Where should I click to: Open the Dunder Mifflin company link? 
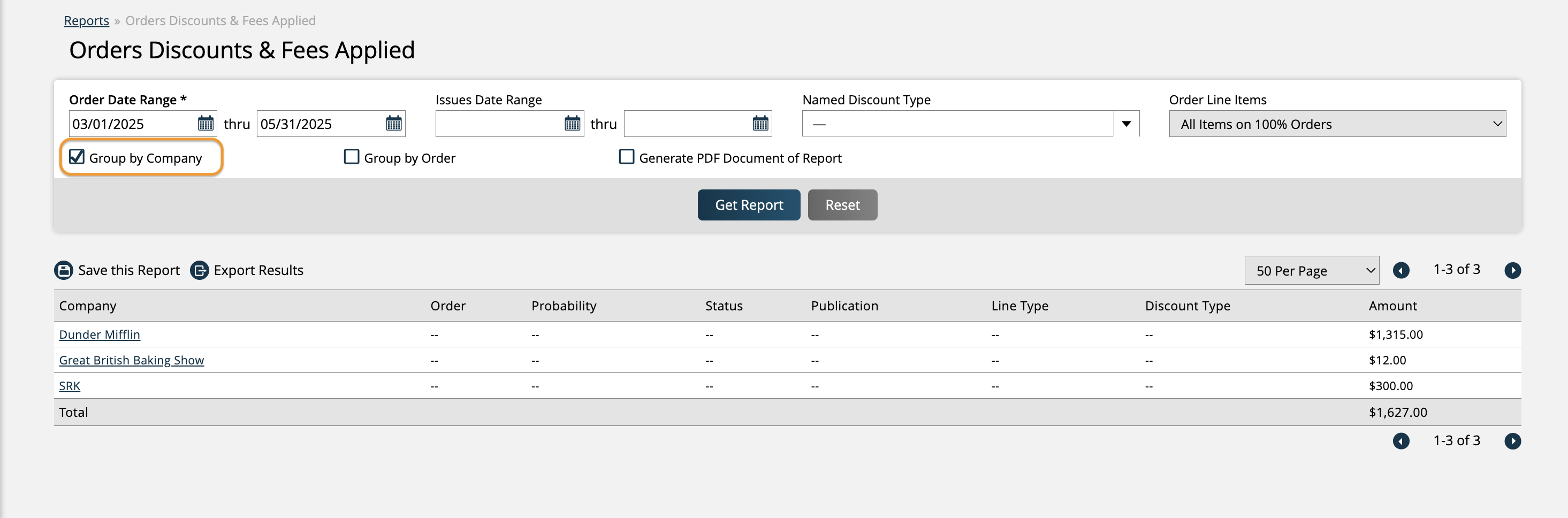(x=99, y=335)
